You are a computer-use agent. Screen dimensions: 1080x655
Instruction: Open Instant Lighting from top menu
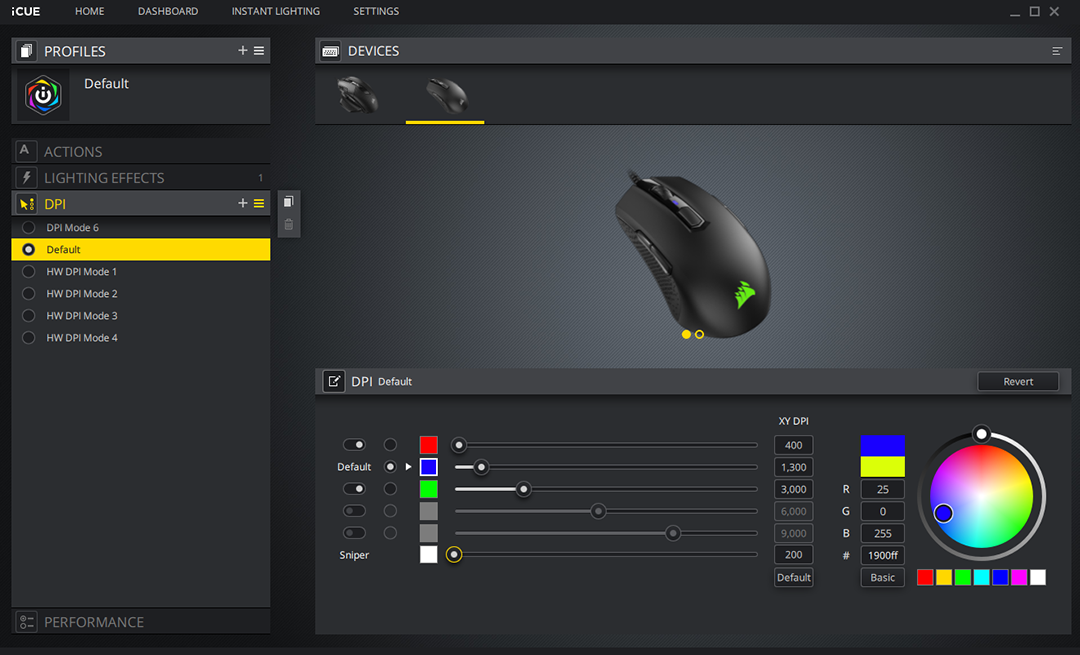point(275,11)
